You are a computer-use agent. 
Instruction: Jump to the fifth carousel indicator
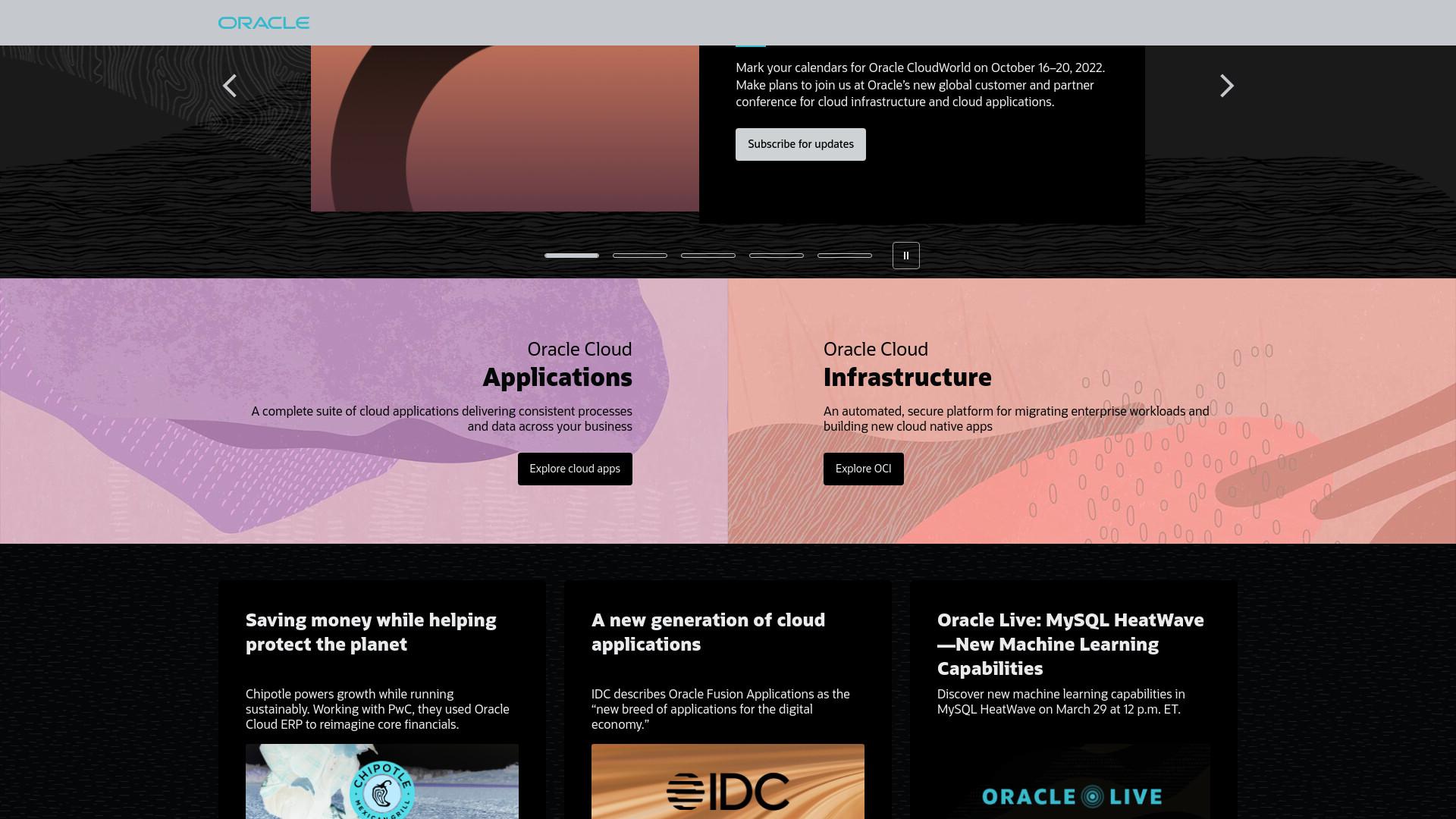845,256
